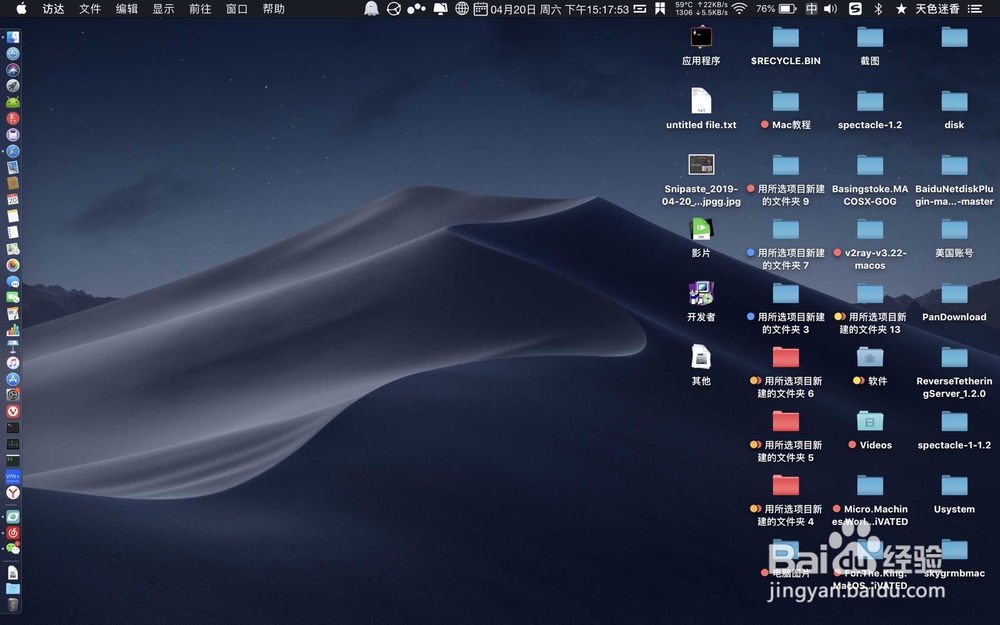Open Launchpad rocket icon in Dock
The image size is (1000, 625).
tap(13, 85)
